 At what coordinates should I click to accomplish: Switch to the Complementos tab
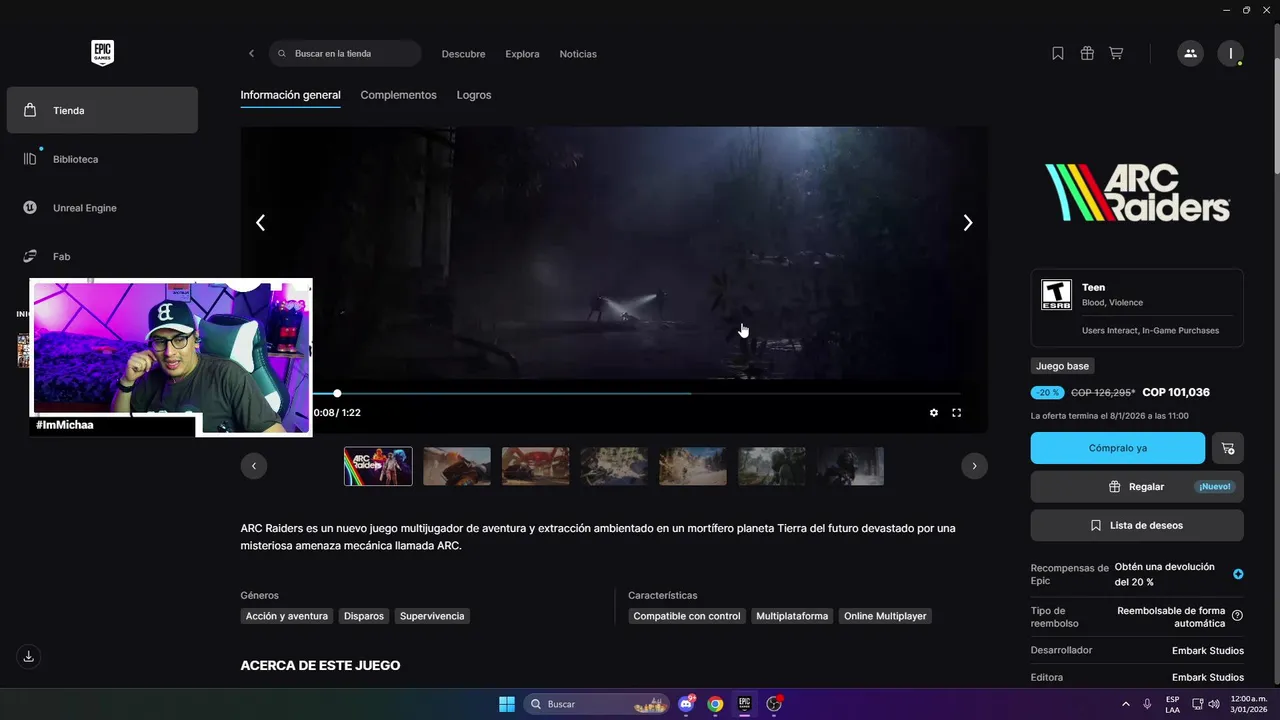pyautogui.click(x=398, y=95)
